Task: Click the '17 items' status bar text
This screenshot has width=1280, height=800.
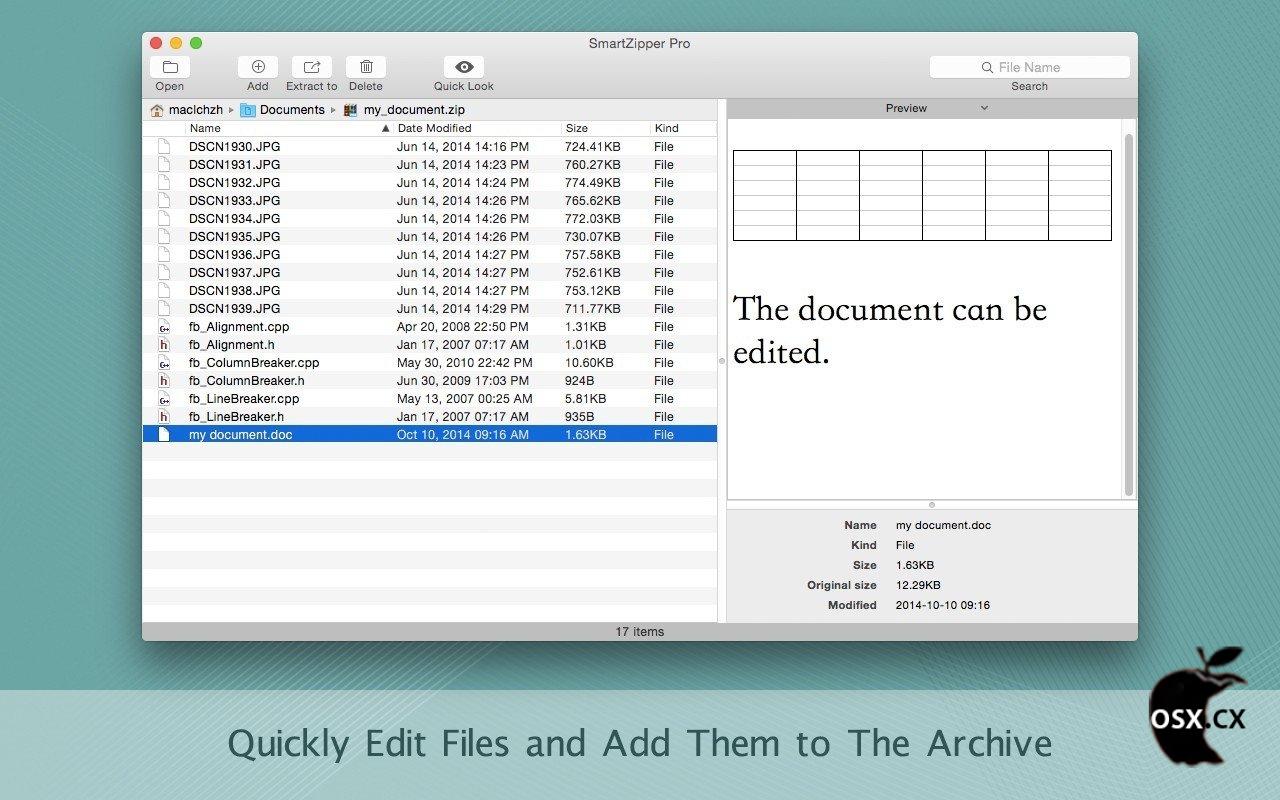Action: pos(640,632)
